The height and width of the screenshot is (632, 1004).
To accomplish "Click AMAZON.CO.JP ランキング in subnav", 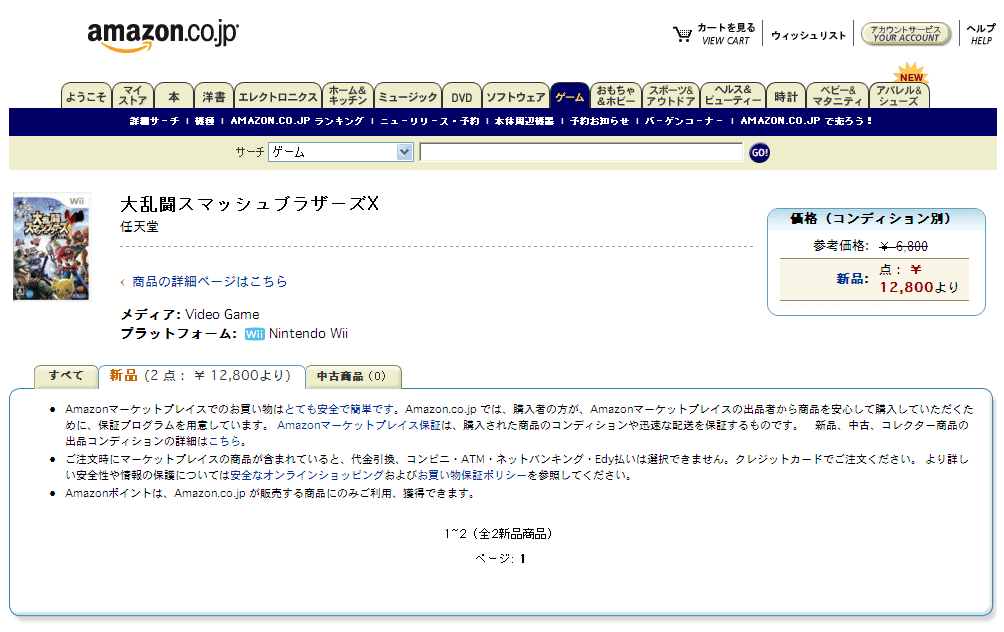I will pos(297,121).
